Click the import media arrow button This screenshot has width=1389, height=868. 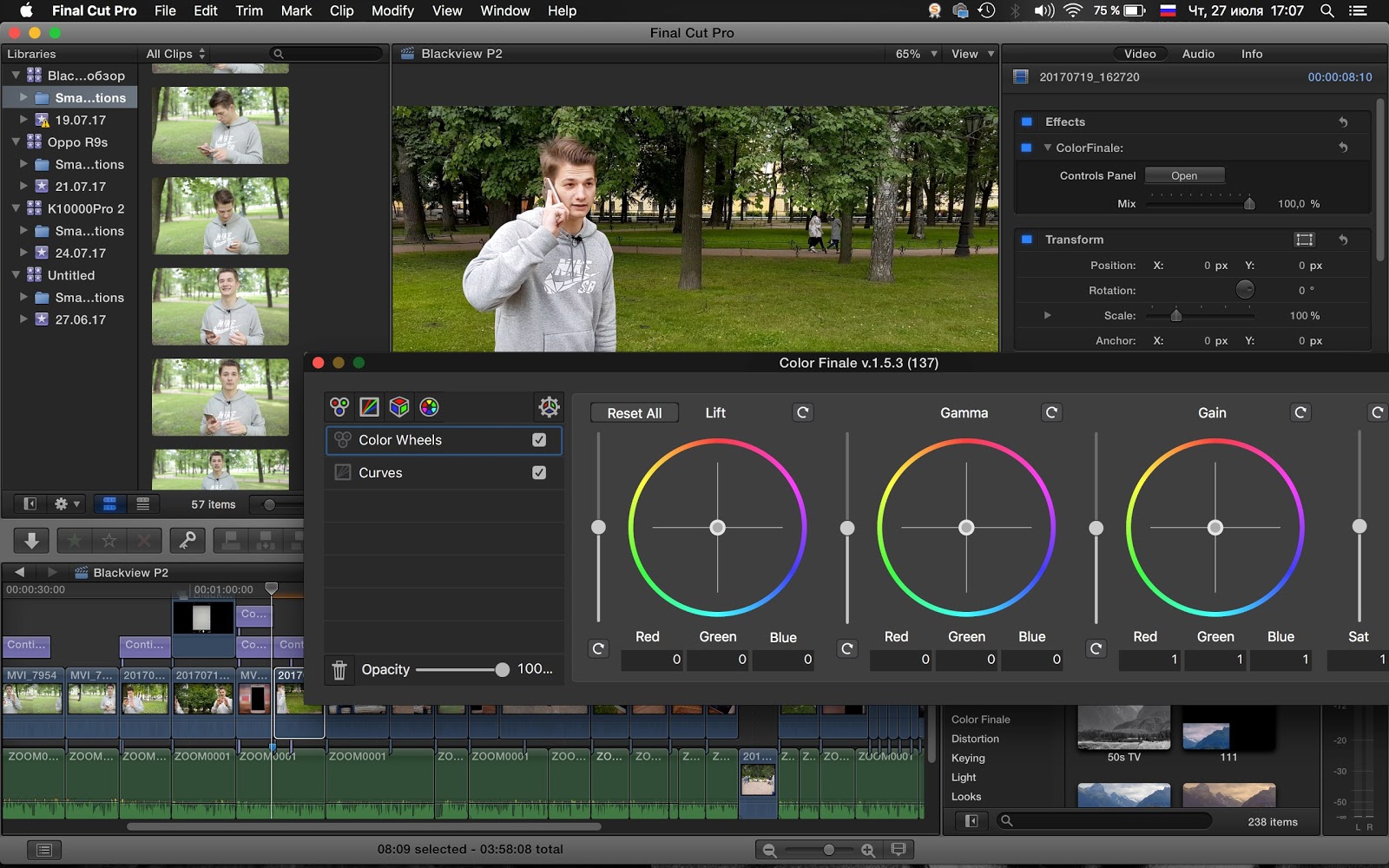(31, 541)
